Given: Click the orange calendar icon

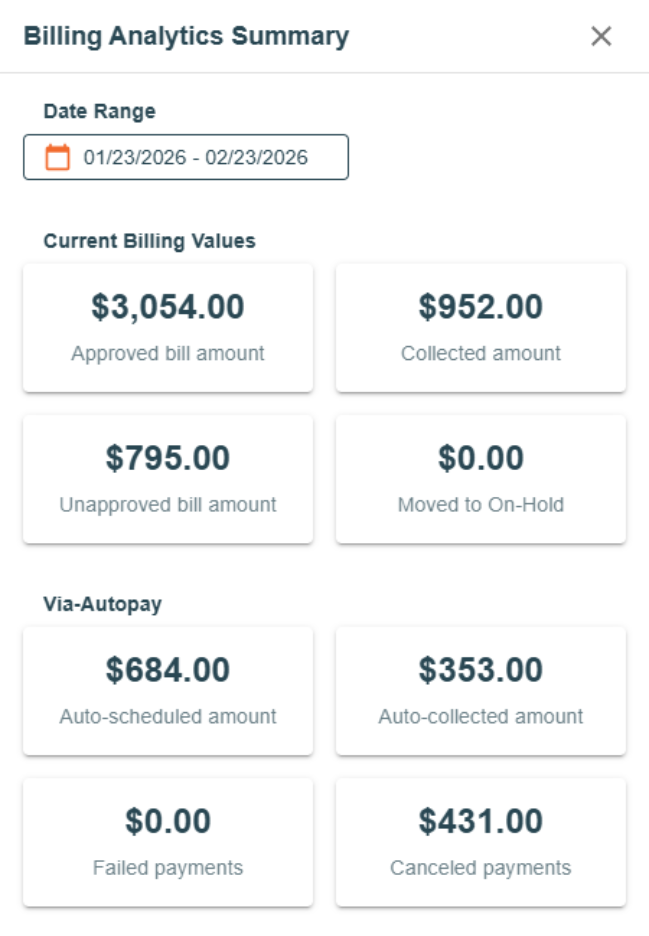Looking at the screenshot, I should coord(58,157).
